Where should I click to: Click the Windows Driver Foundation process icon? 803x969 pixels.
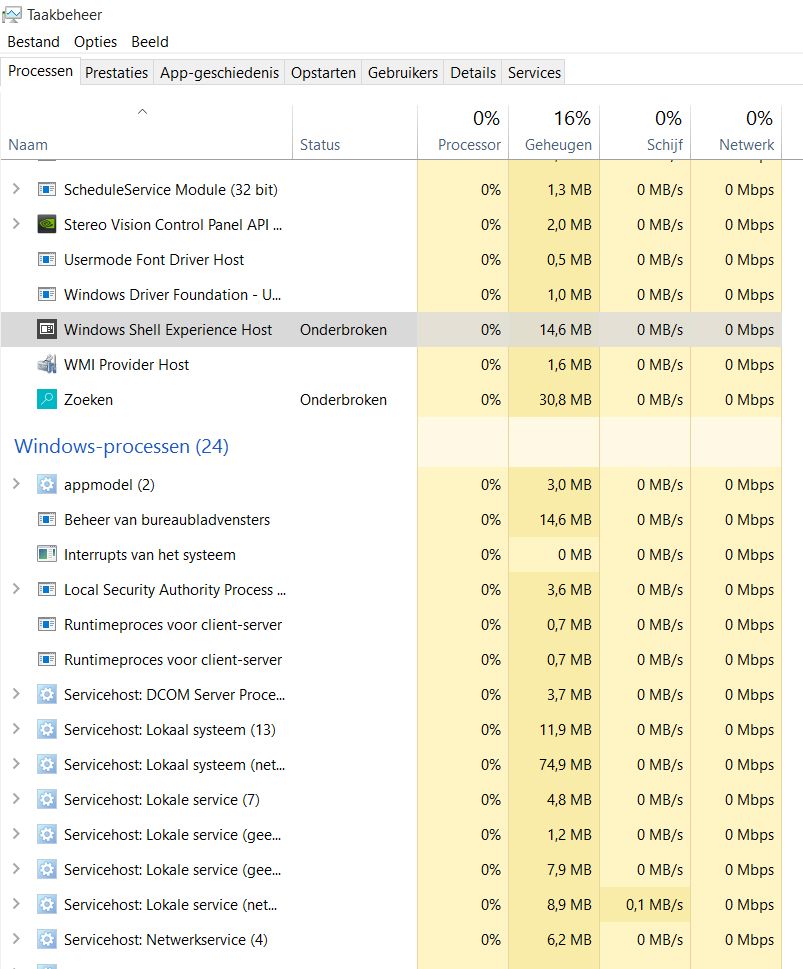(47, 294)
